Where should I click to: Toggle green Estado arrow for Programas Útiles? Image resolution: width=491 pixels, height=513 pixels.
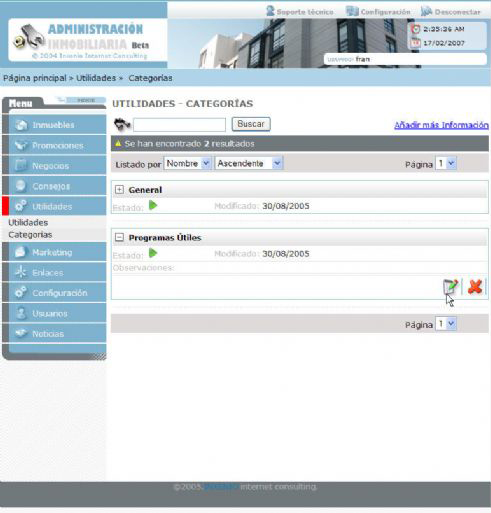click(153, 253)
